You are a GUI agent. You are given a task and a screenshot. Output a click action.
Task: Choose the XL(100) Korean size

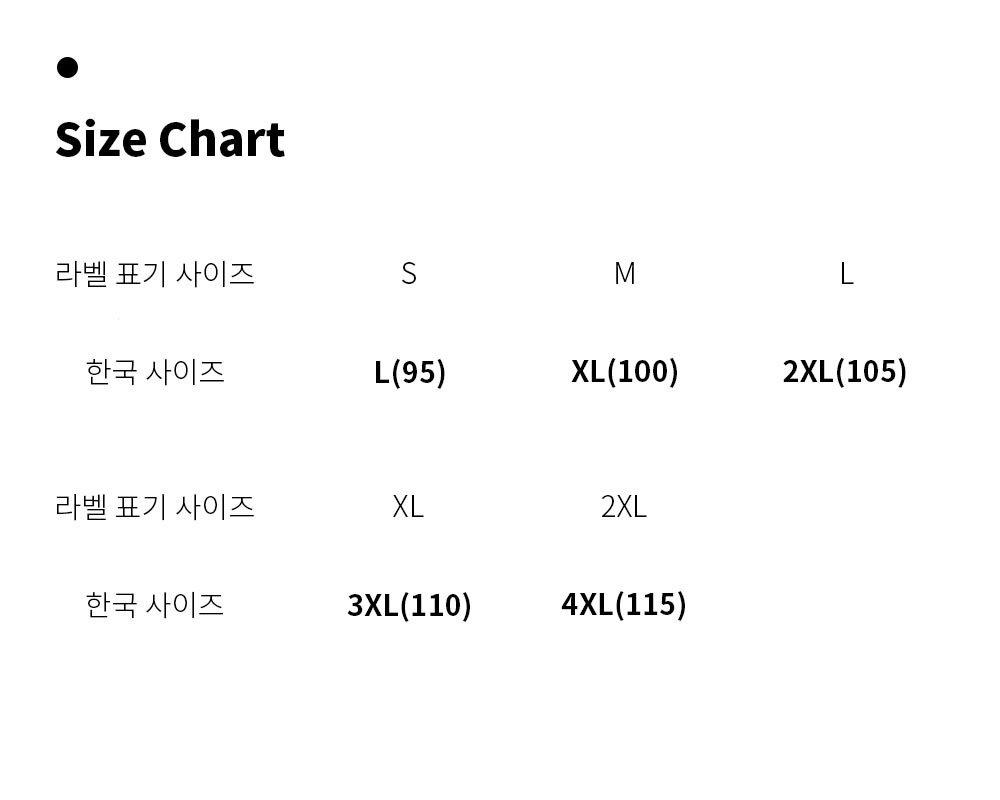click(x=624, y=372)
